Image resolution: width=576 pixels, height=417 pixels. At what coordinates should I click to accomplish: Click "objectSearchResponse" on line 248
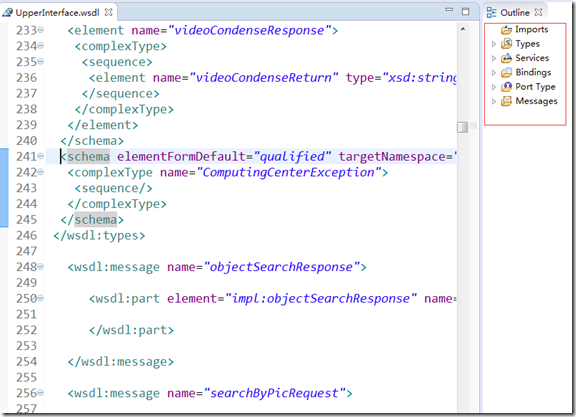coord(281,267)
